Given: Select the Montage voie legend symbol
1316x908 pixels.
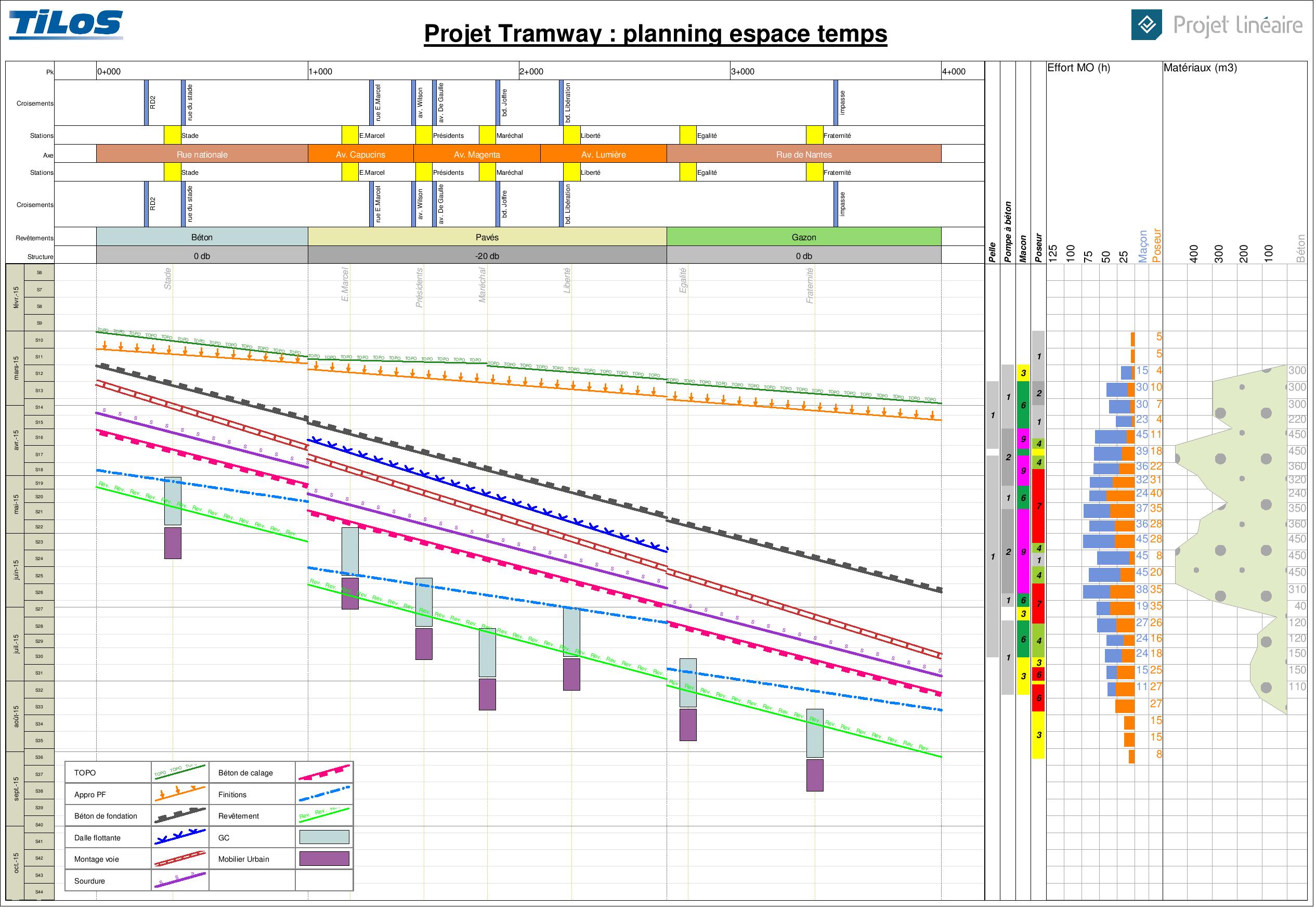Looking at the screenshot, I should pos(180,859).
